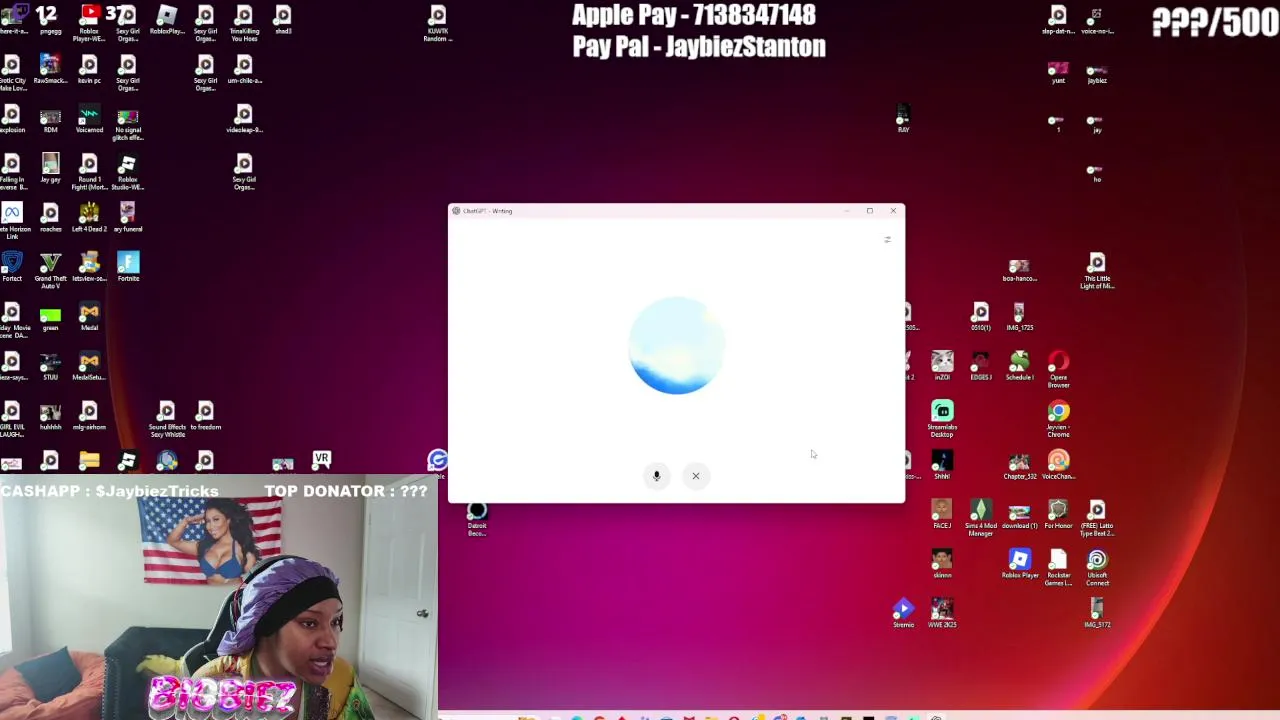The height and width of the screenshot is (720, 1280).
Task: Select the skinnn image file
Action: [x=942, y=563]
